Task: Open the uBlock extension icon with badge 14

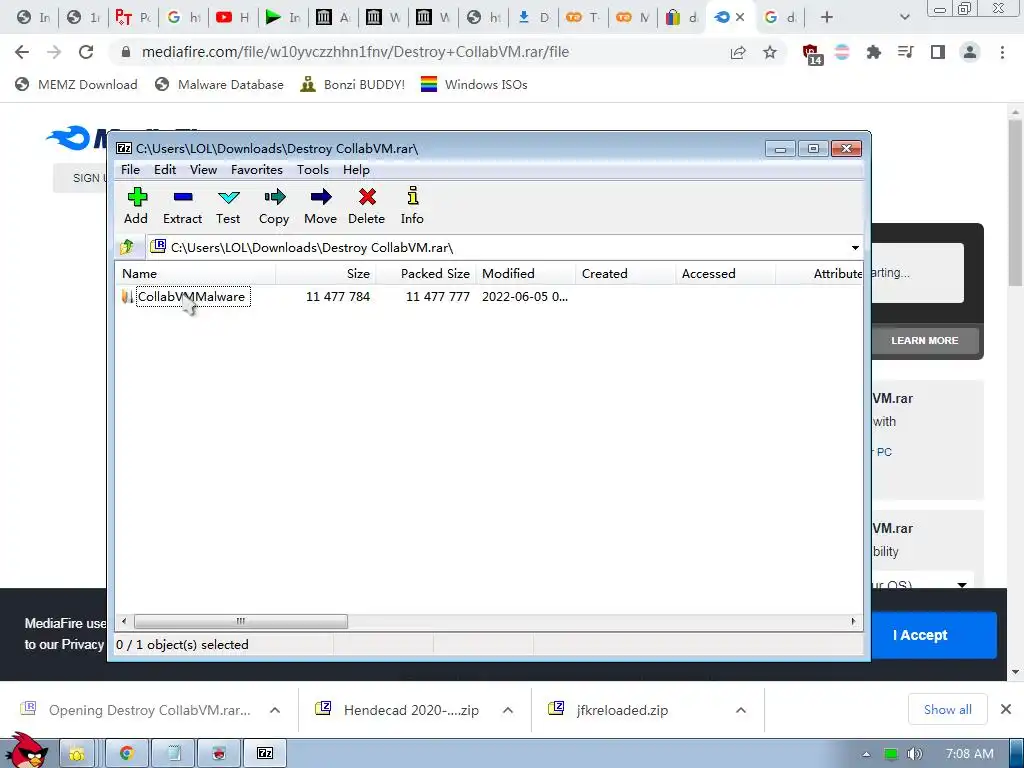Action: tap(811, 54)
